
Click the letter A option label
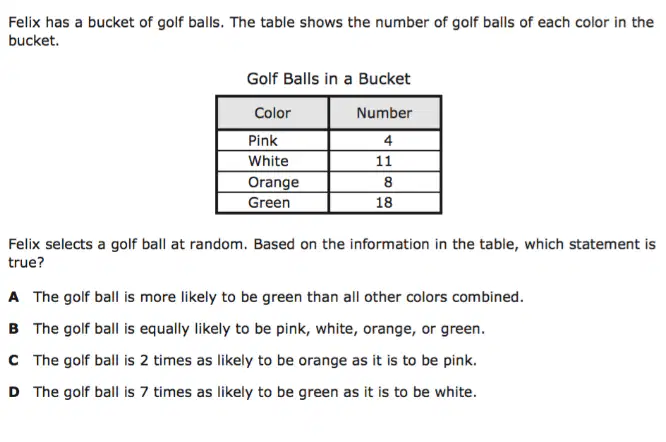click(x=14, y=297)
